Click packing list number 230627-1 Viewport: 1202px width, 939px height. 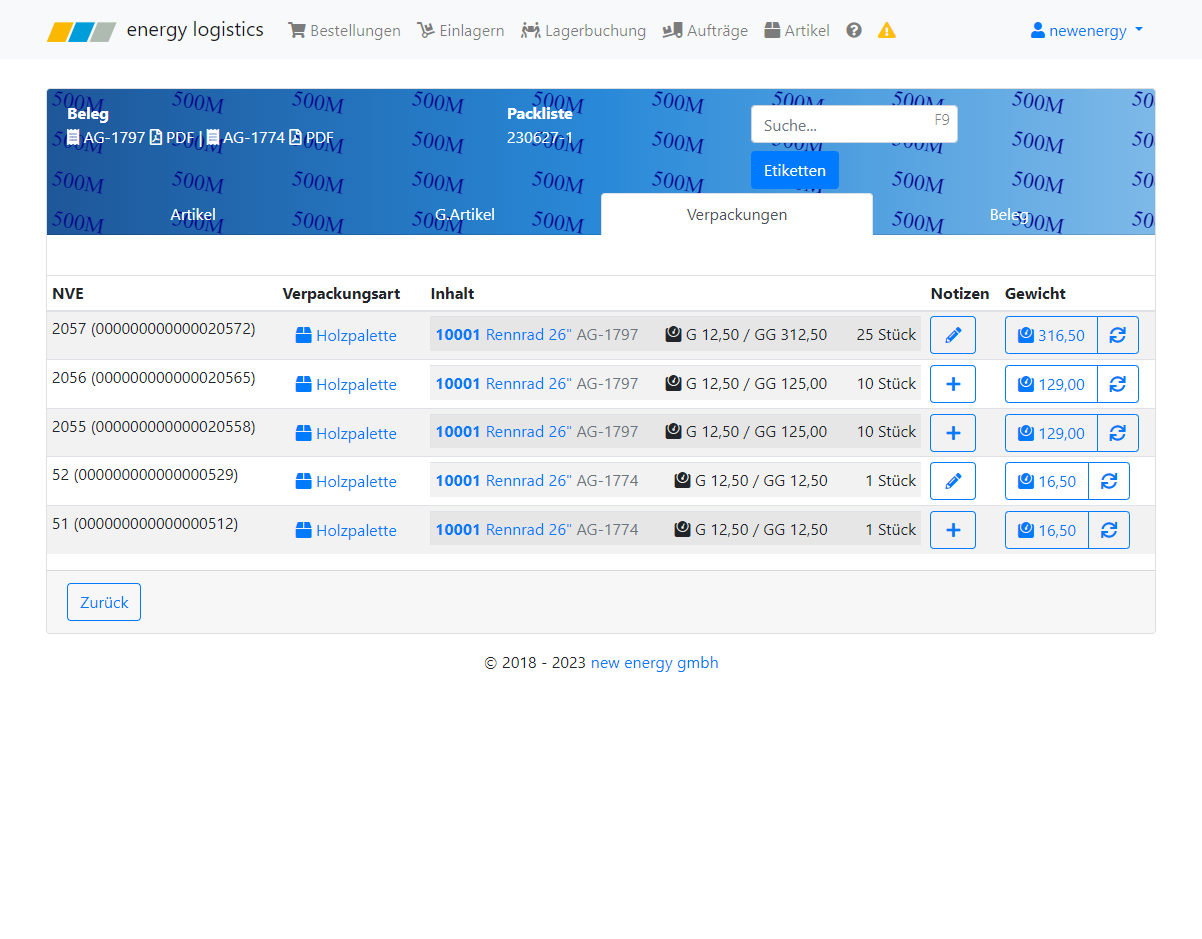[540, 137]
